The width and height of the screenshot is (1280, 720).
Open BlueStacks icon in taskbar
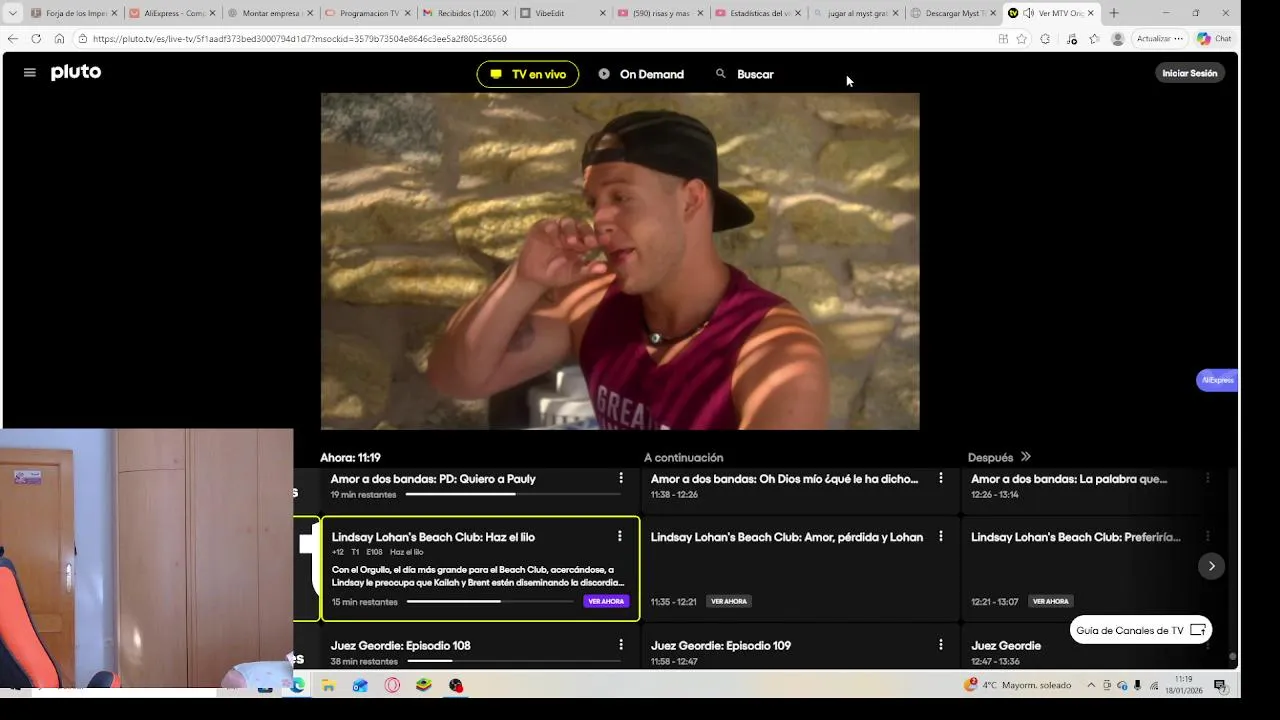(424, 685)
